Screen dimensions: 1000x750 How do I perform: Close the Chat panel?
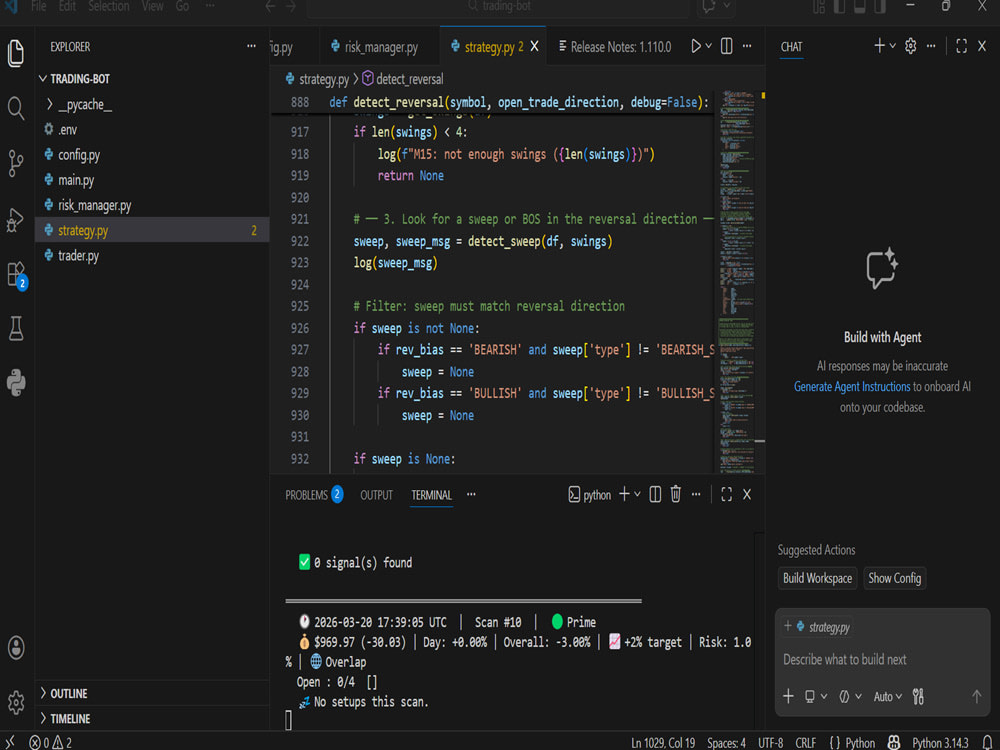point(982,46)
